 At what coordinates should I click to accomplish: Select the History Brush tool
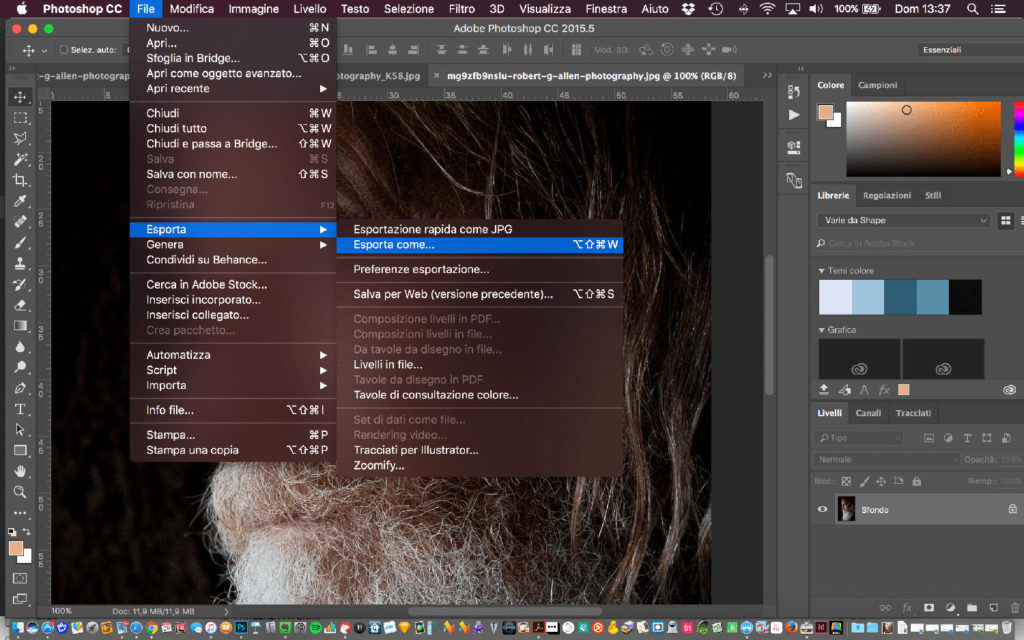(x=20, y=285)
